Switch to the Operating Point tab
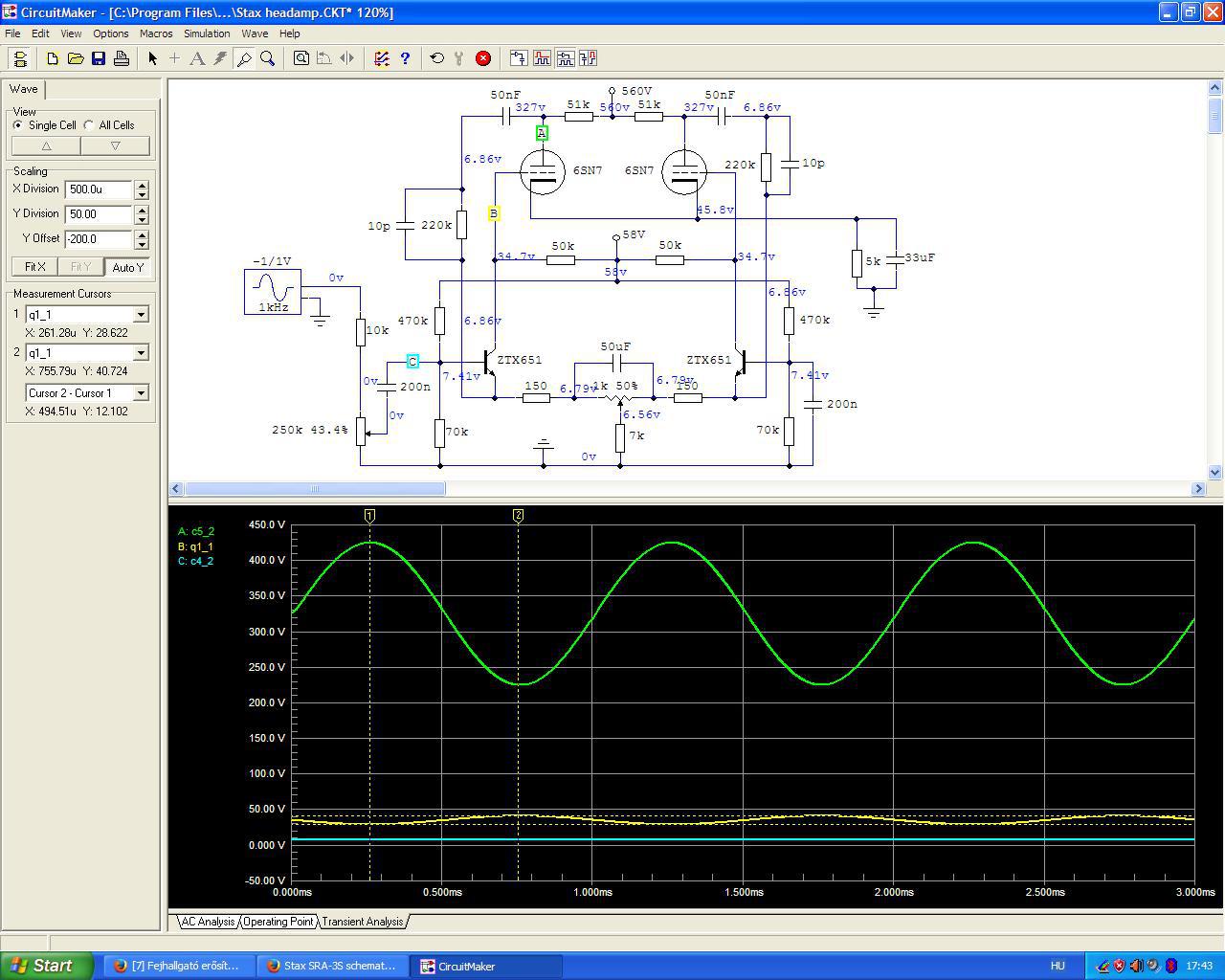Viewport: 1225px width, 980px height. coord(278,922)
